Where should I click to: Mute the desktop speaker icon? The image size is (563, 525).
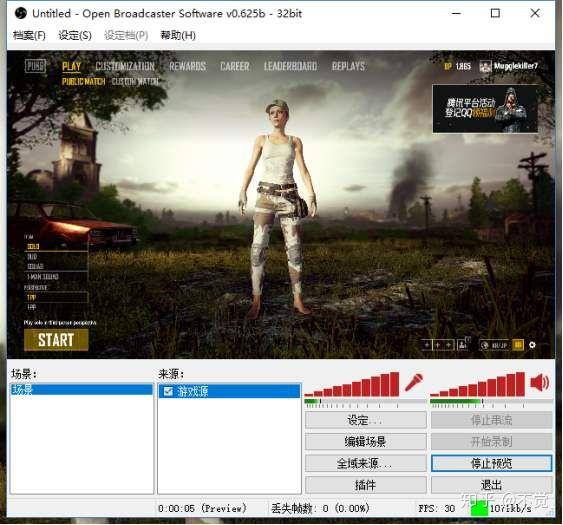(540, 382)
